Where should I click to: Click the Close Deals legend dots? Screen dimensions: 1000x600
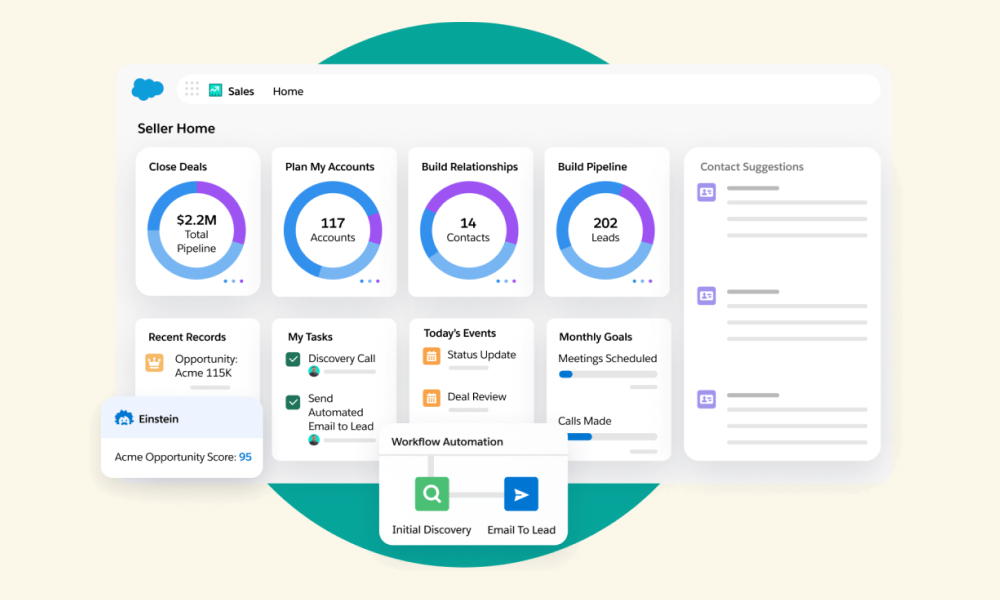(x=233, y=281)
